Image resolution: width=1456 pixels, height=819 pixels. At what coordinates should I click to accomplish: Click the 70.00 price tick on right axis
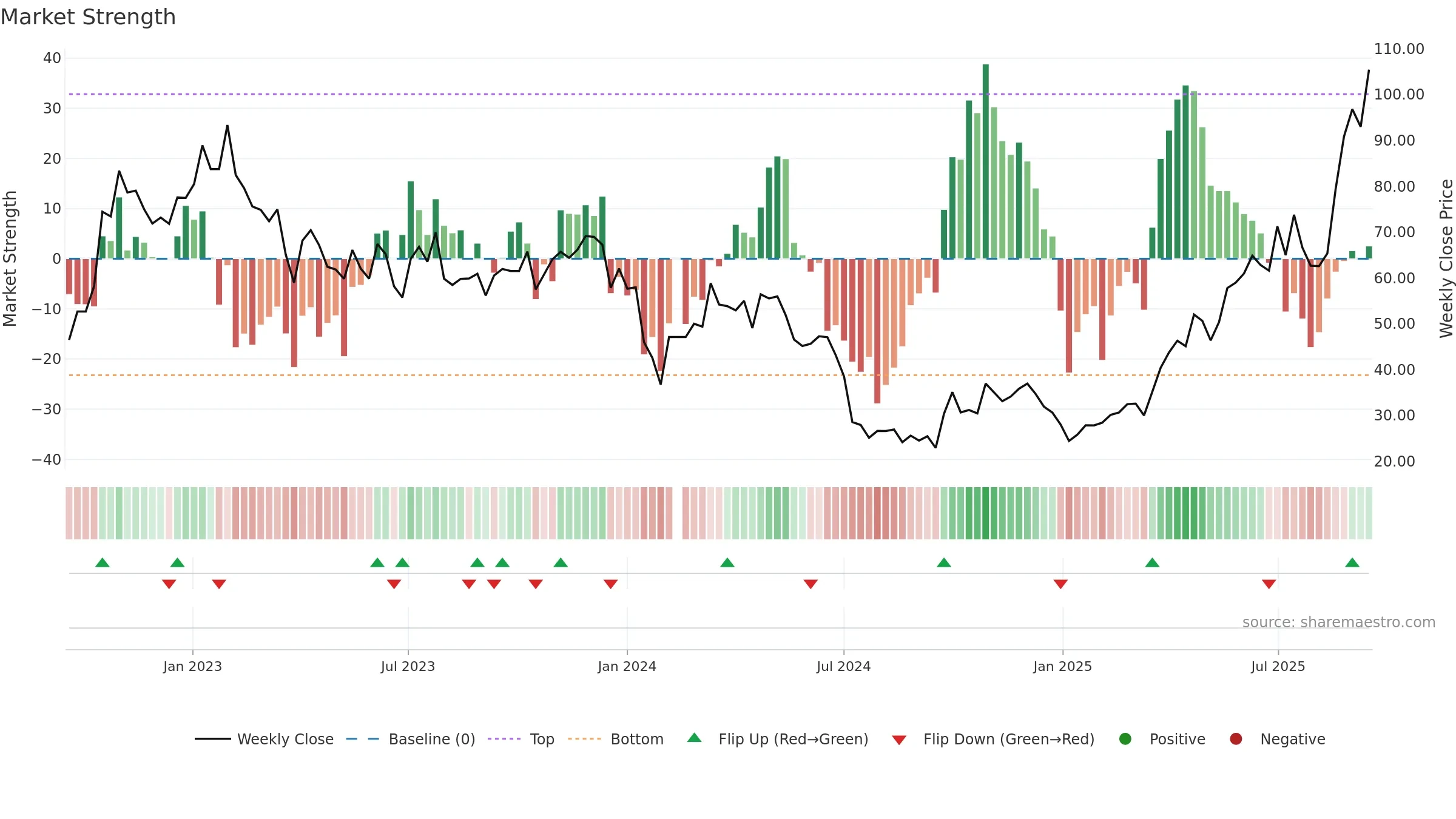coord(1394,232)
